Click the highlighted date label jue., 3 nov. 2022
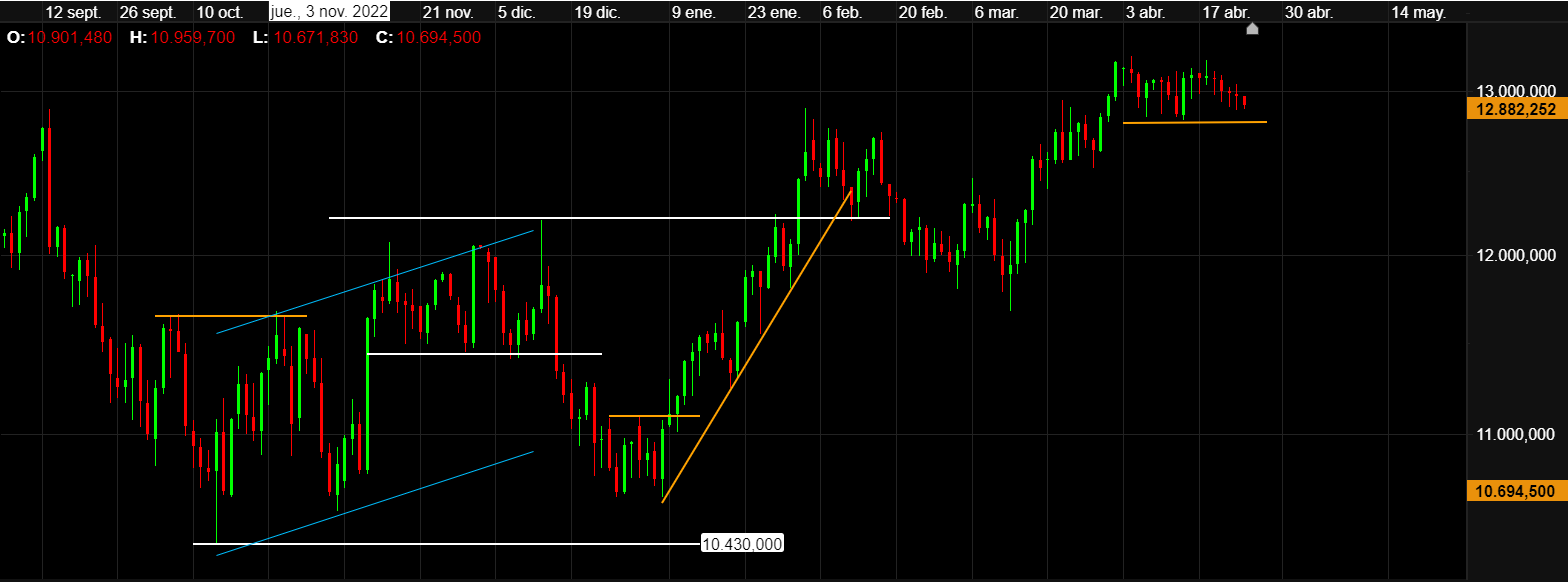Viewport: 1568px width, 582px height. tap(329, 12)
